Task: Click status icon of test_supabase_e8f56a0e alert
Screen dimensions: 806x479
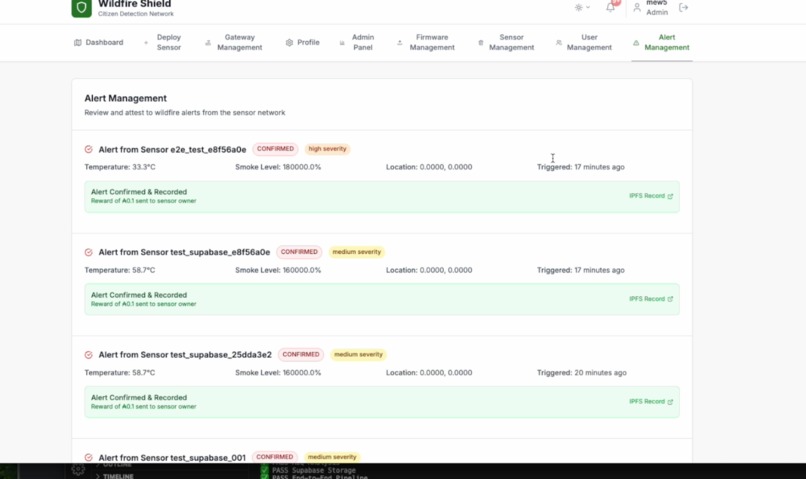Action: coord(88,252)
